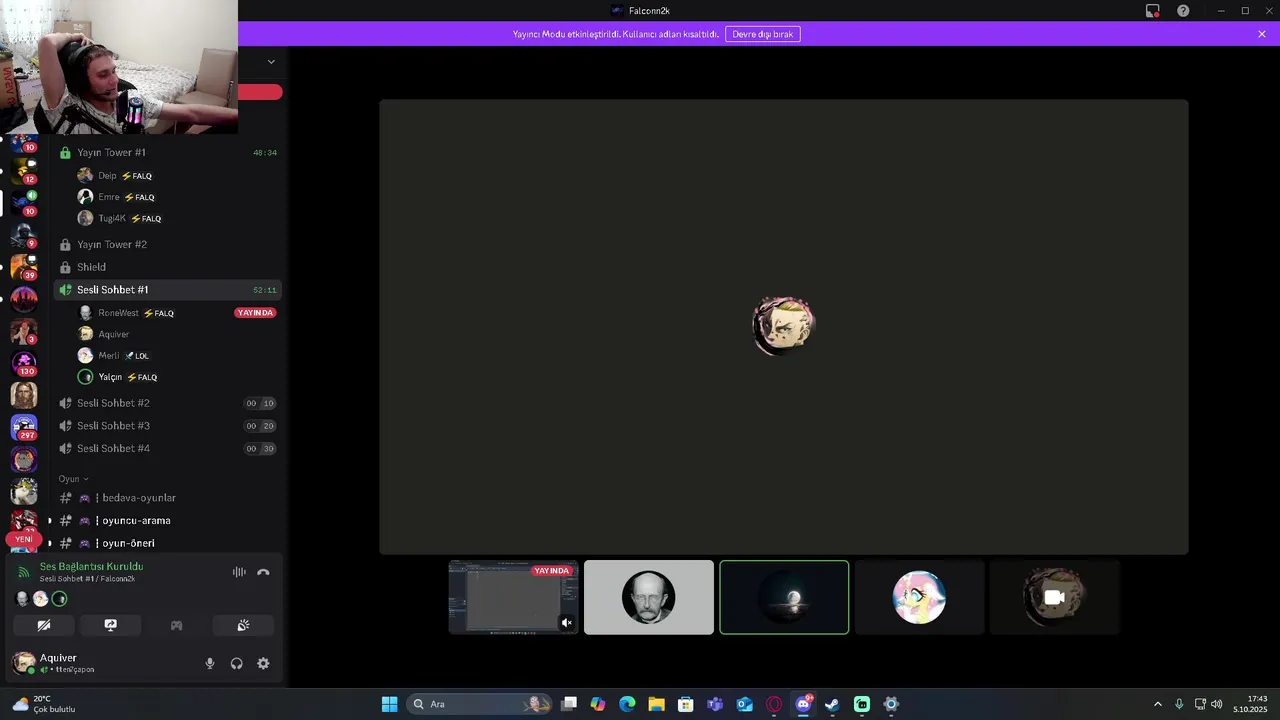The image size is (1280, 720).
Task: Select the locked Shield channel
Action: click(166, 267)
